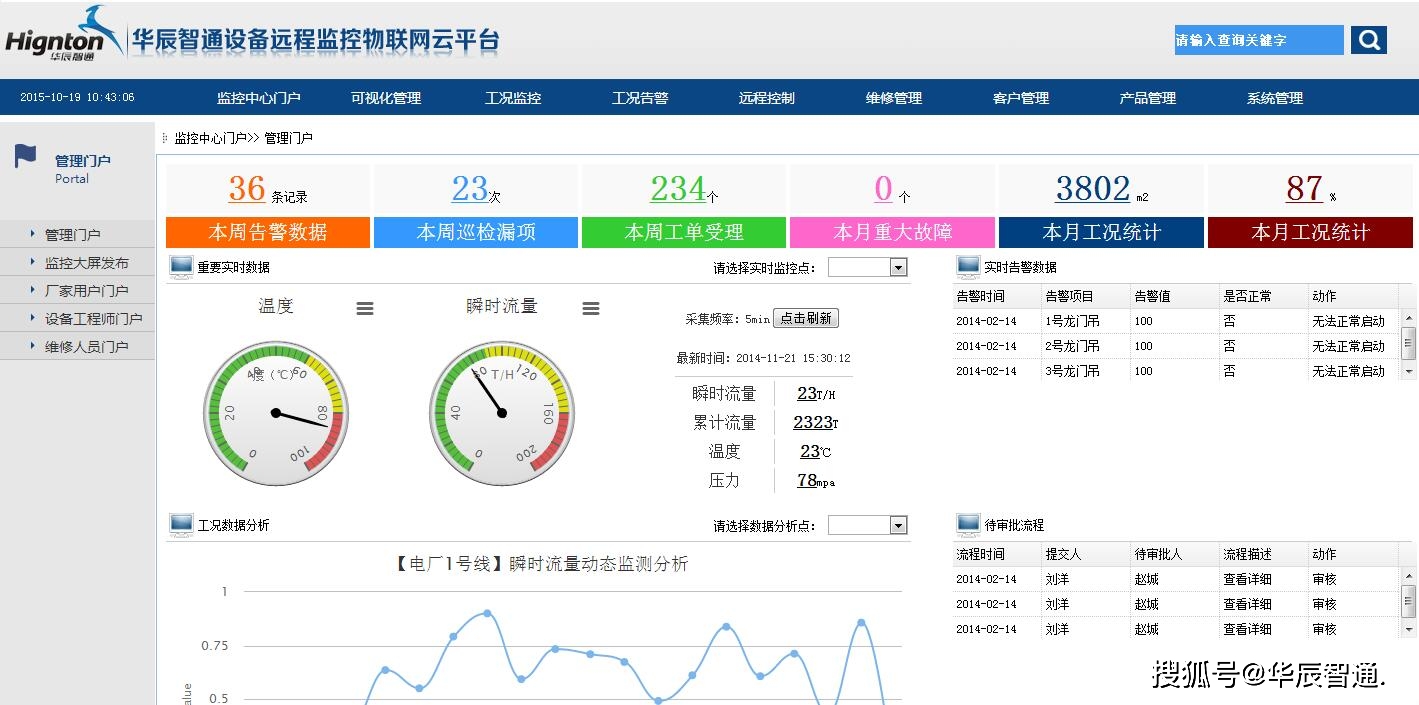Expand 设备工程师门户 in the sidebar

click(x=78, y=319)
